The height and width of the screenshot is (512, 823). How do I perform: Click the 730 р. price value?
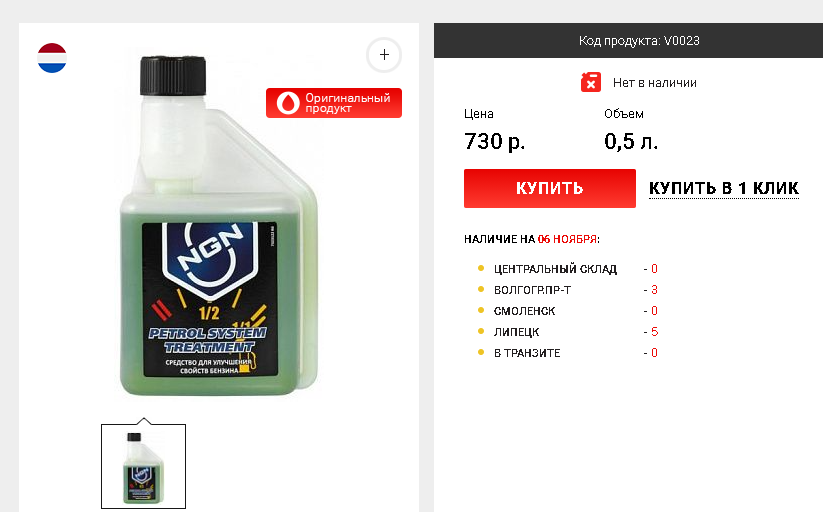click(494, 141)
